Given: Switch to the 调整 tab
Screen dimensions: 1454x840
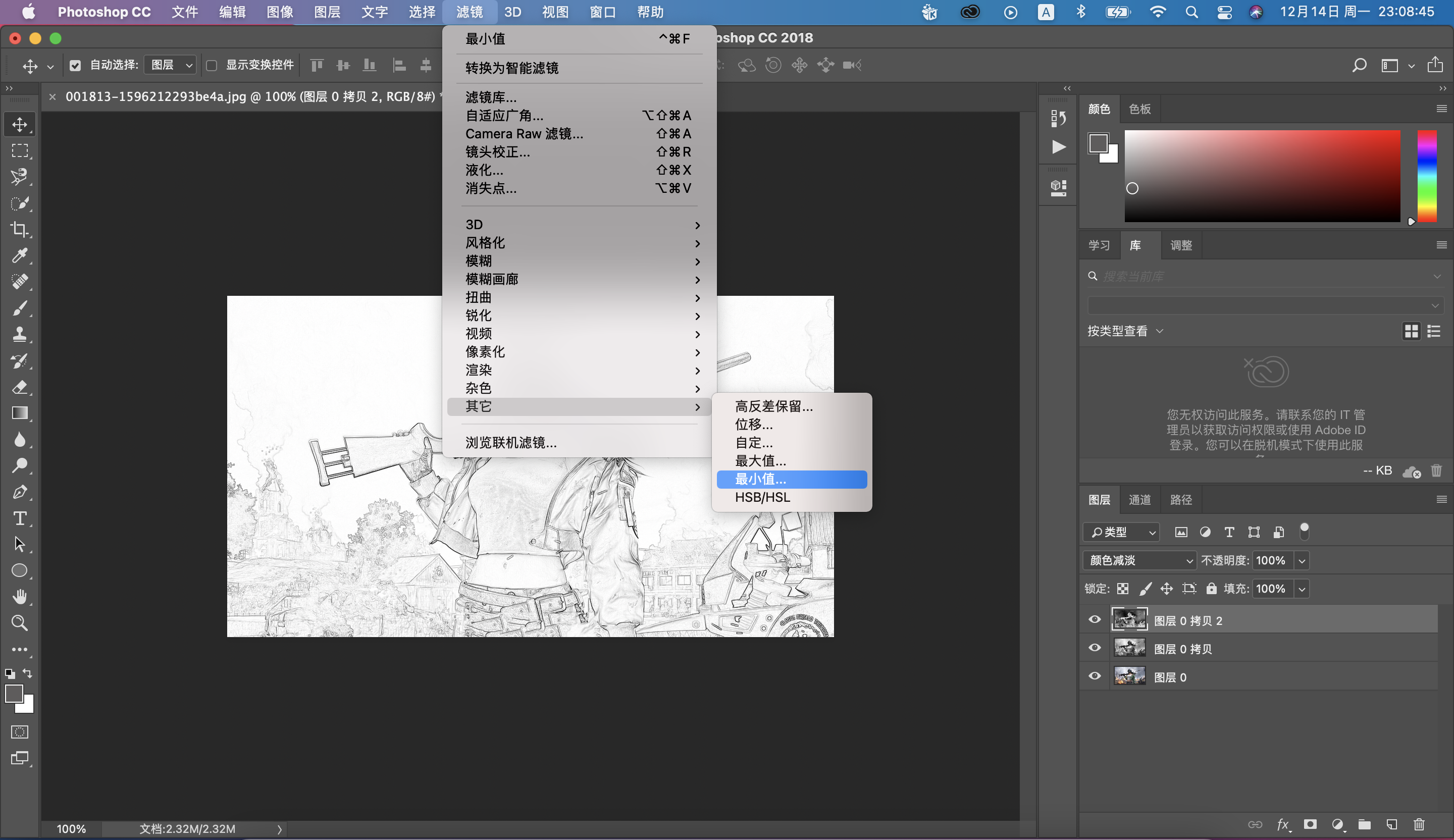Looking at the screenshot, I should 1181,245.
